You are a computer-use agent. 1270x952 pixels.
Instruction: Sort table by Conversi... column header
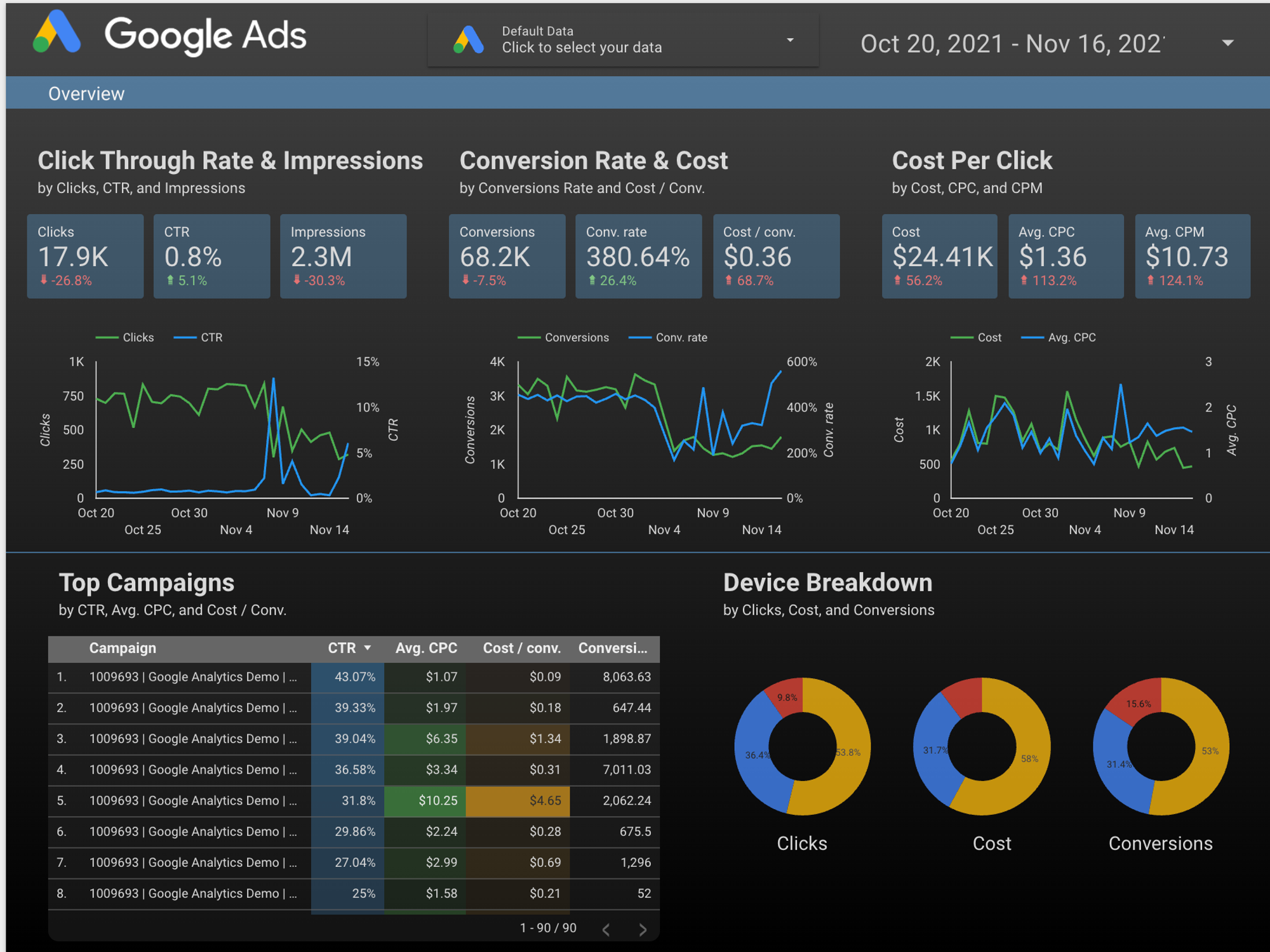pos(613,648)
